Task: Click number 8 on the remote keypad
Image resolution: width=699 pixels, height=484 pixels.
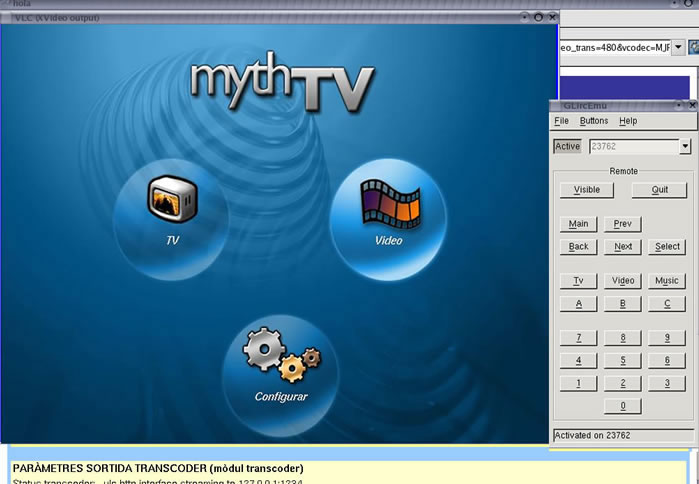Action: (x=622, y=338)
